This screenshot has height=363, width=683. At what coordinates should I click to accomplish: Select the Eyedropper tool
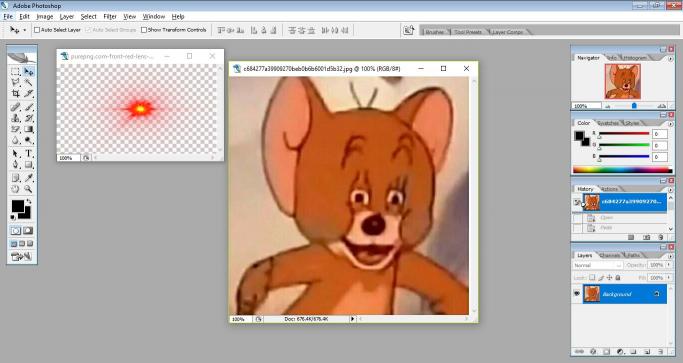click(29, 178)
